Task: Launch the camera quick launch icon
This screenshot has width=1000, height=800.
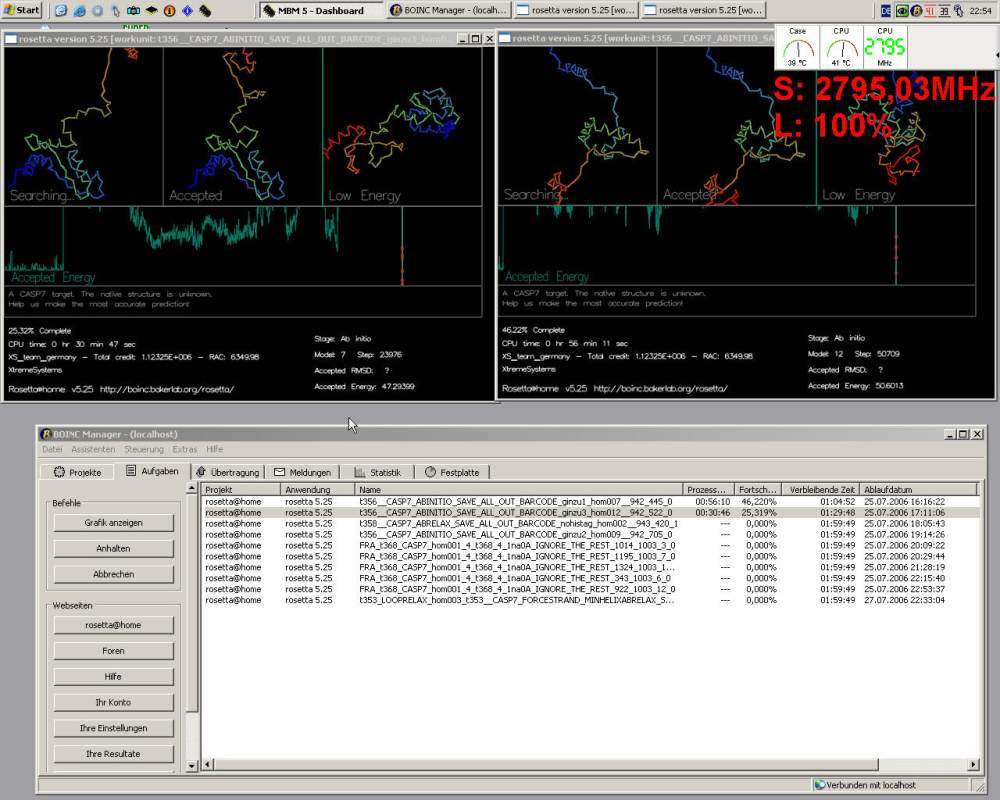Action: 133,10
